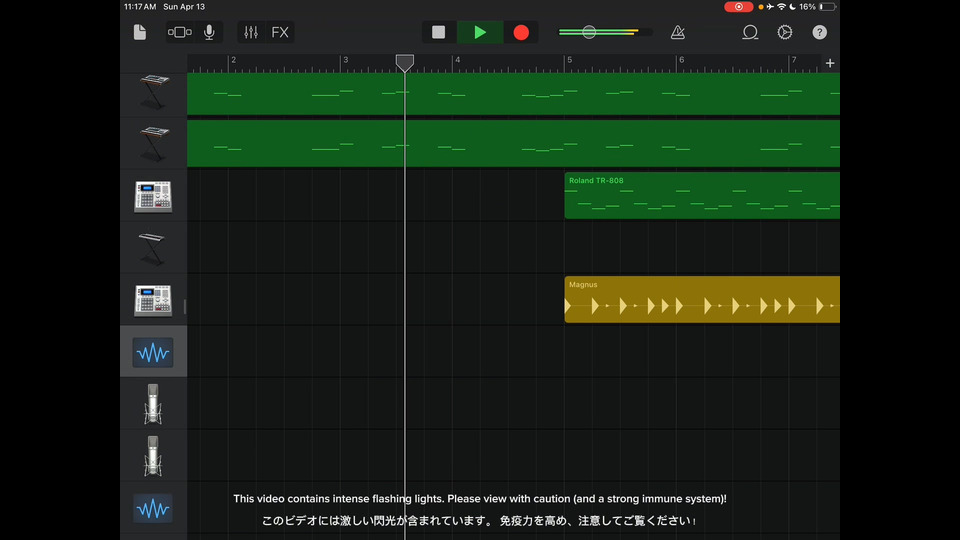Open help question mark
This screenshot has height=540, width=960.
tap(819, 32)
